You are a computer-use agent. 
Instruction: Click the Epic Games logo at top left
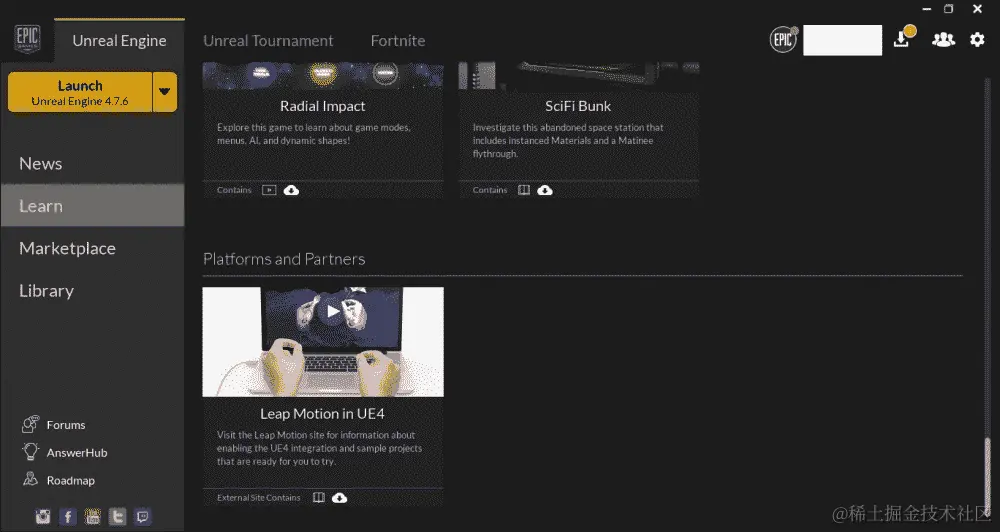click(x=27, y=39)
